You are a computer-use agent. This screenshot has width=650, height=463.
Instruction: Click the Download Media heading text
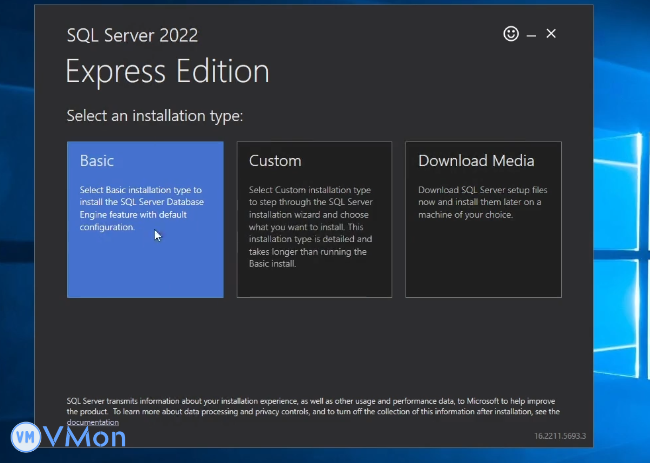(476, 161)
